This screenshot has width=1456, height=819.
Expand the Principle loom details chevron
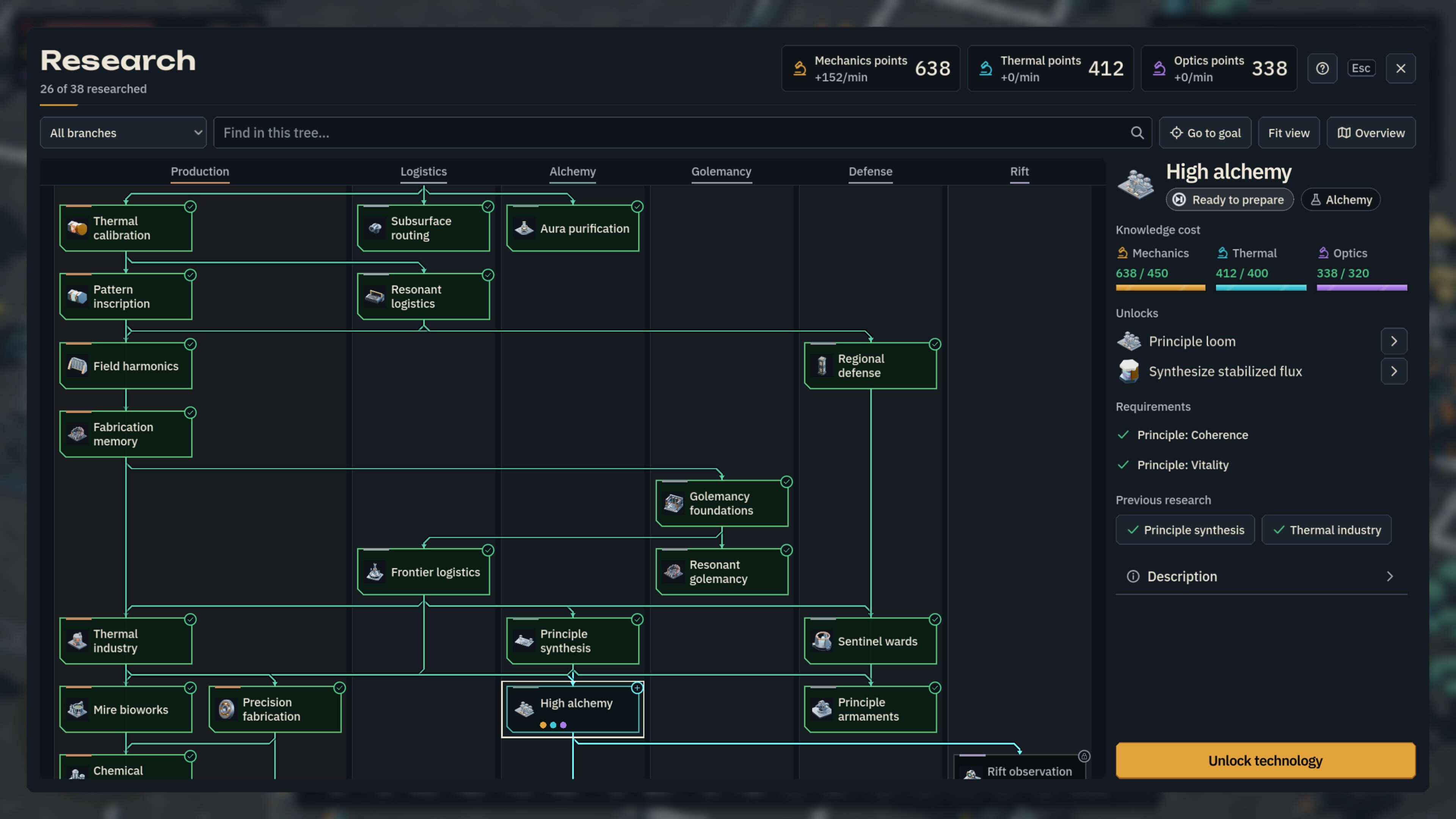point(1394,341)
